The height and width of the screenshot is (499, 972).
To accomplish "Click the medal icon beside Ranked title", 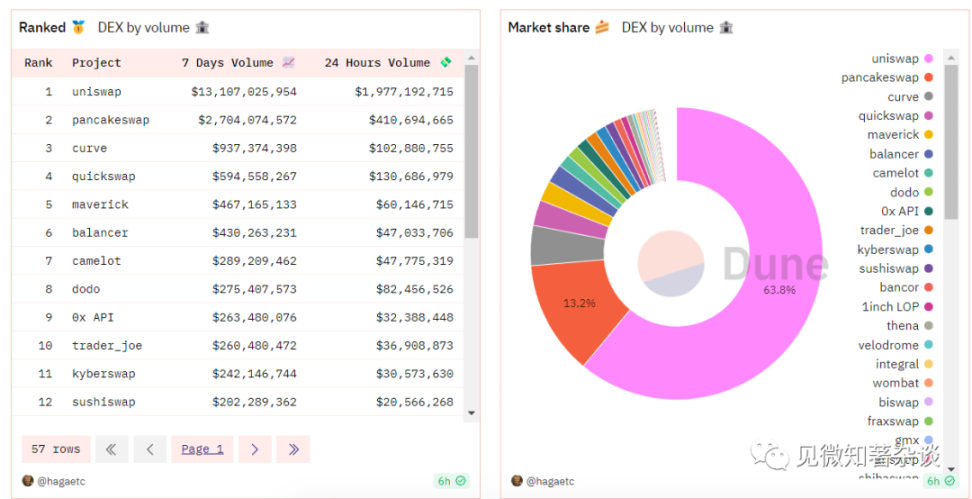I will pyautogui.click(x=78, y=27).
